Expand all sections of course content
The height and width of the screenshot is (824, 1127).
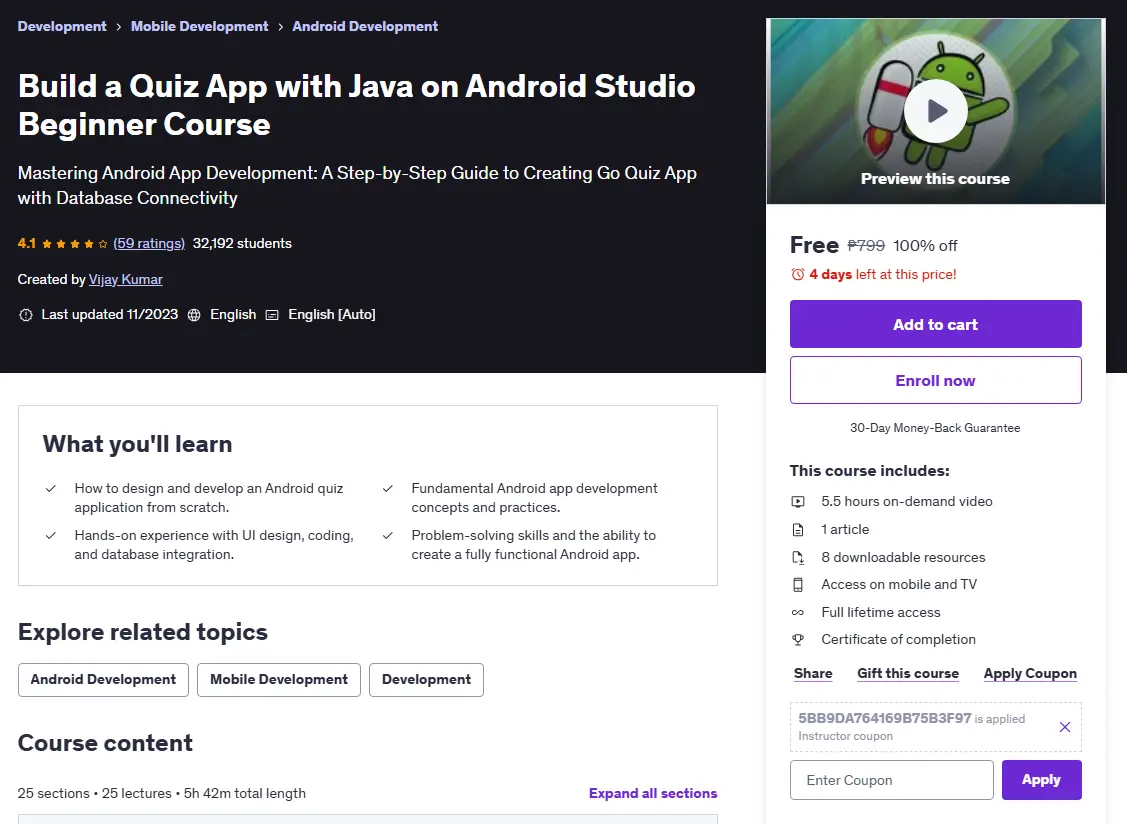tap(653, 794)
